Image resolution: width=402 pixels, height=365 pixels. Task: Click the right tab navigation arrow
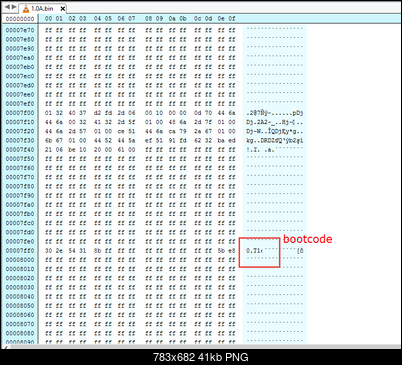(x=14, y=7)
